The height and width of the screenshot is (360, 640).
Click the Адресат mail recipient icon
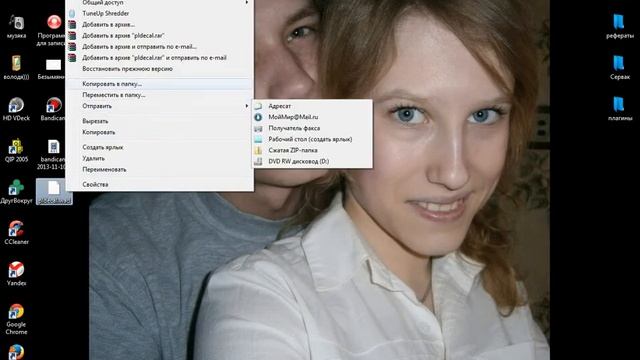pos(258,106)
